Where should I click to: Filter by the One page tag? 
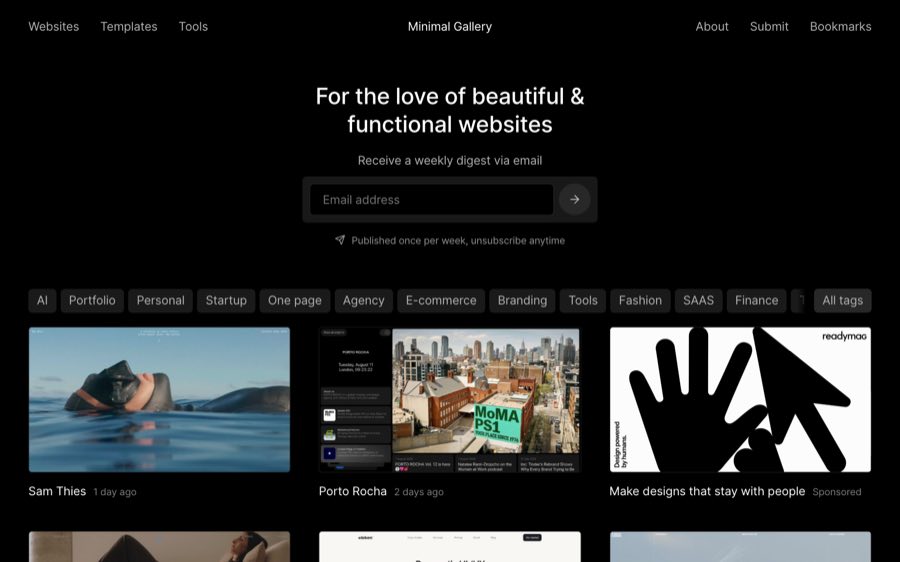pos(295,301)
